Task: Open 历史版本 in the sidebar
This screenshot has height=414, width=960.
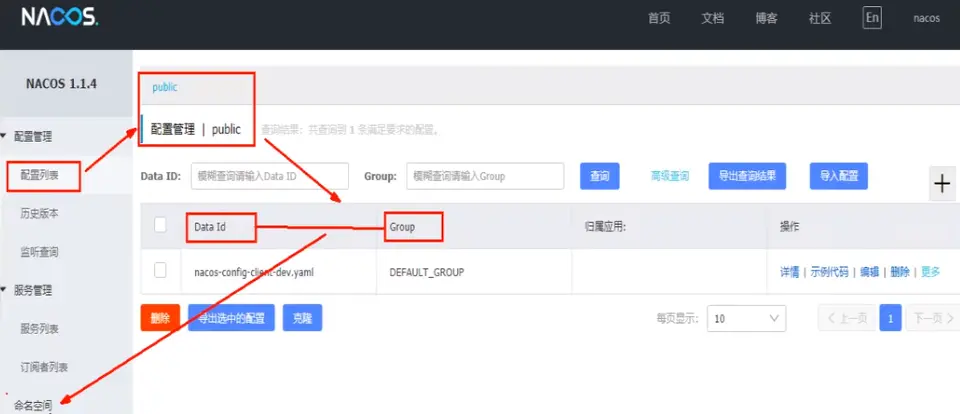Action: [x=40, y=214]
